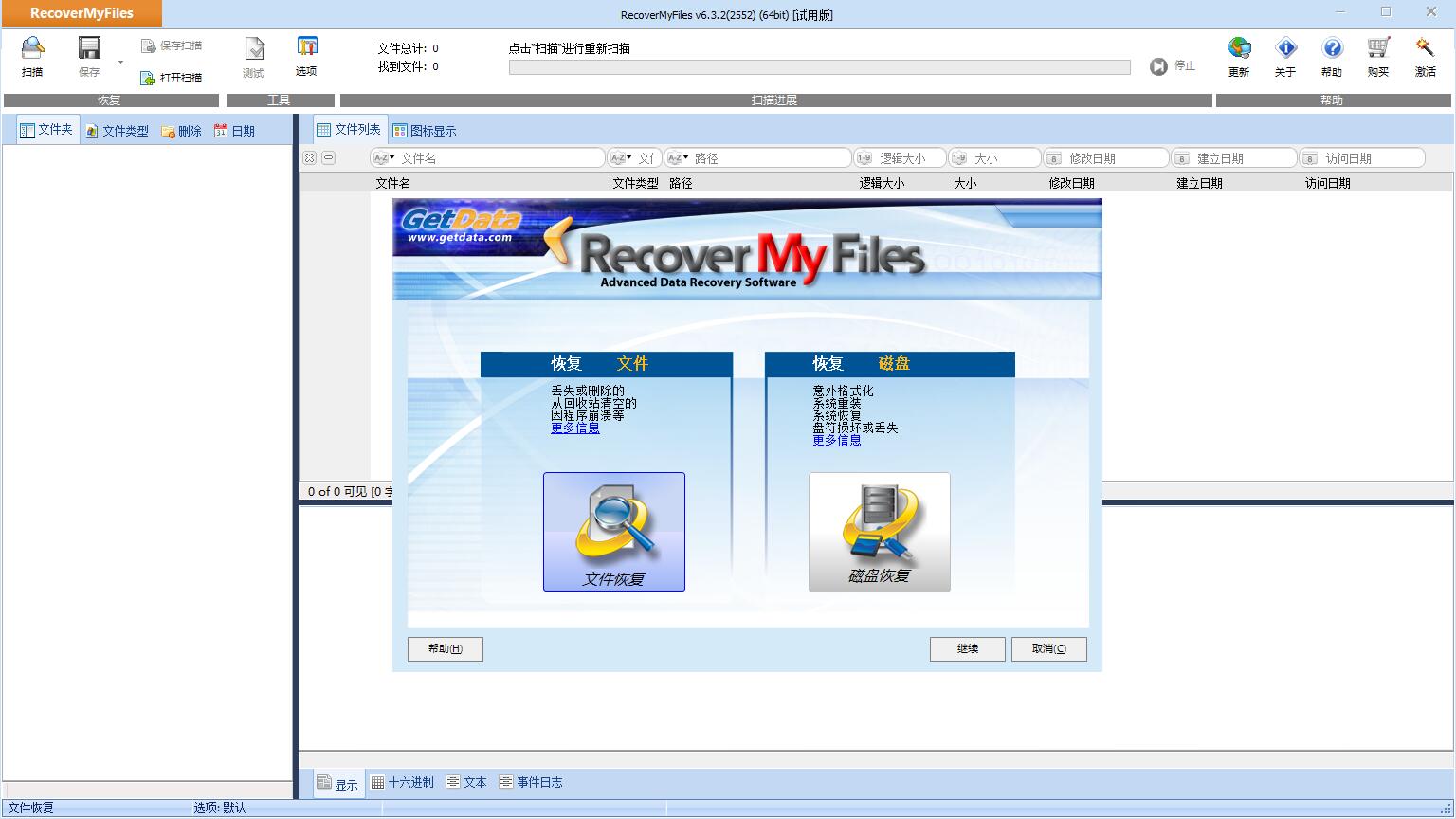Expand the 保存 (Save) dropdown arrow
The image size is (1456, 819).
click(120, 63)
